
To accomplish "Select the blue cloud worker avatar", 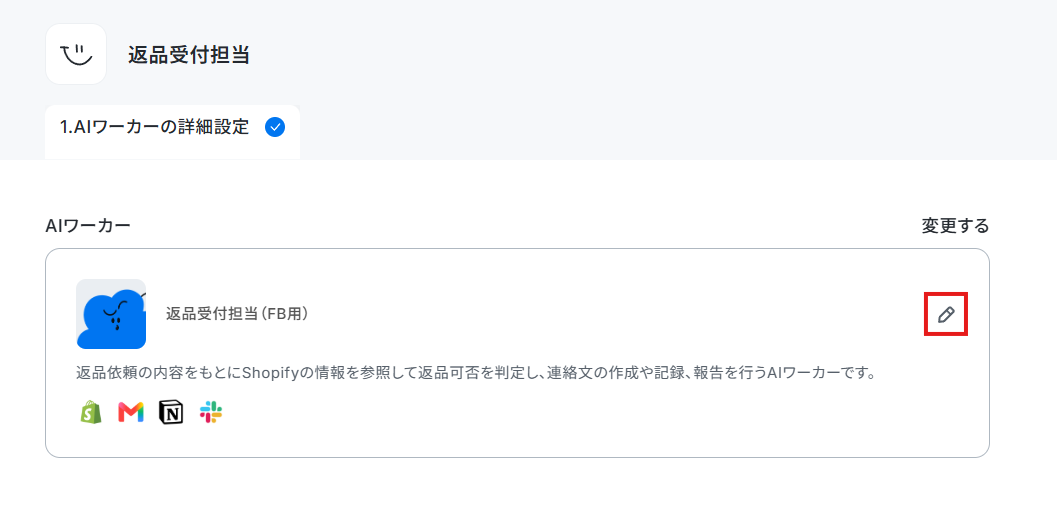I will tap(111, 313).
